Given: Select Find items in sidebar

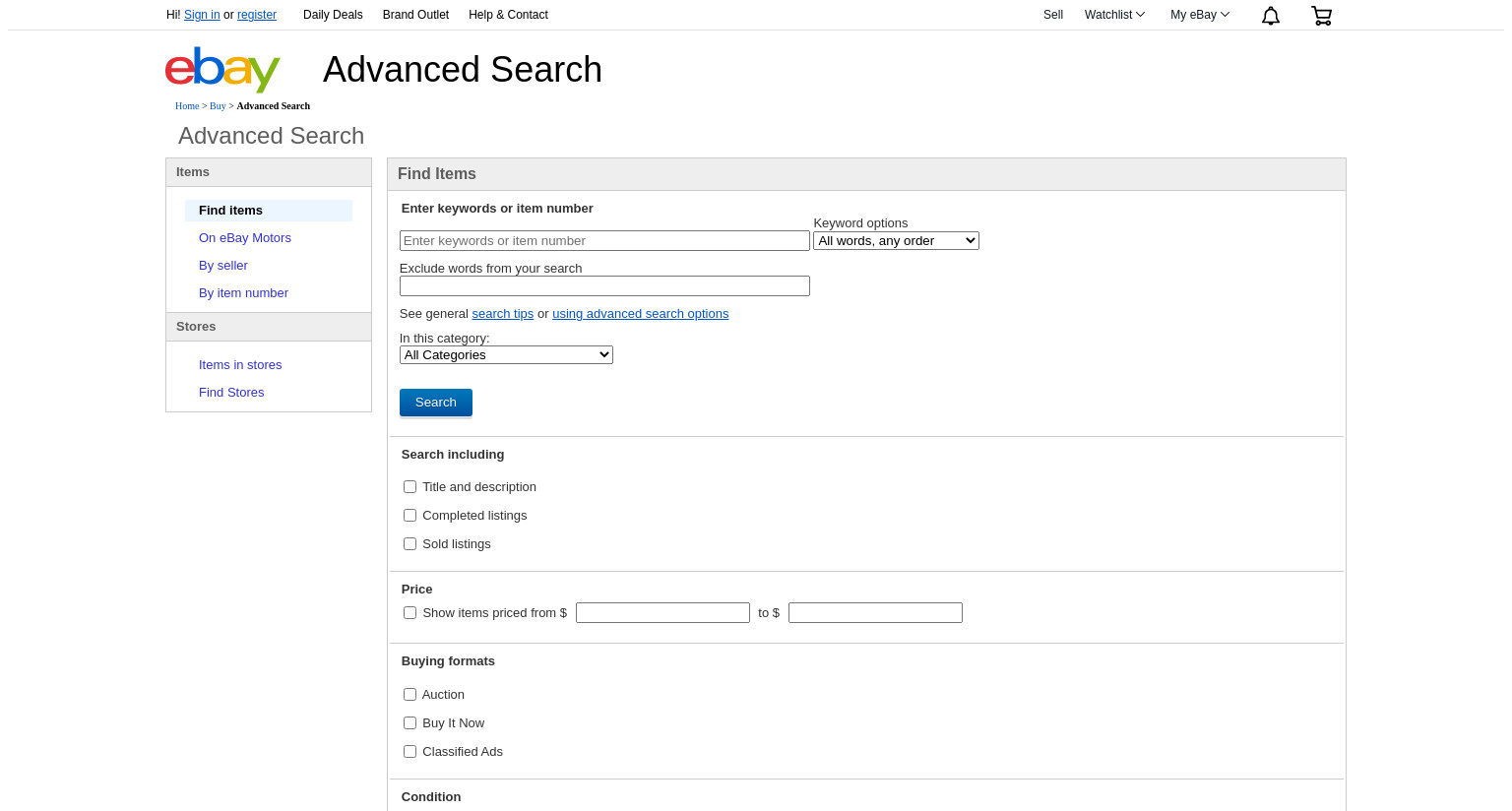Looking at the screenshot, I should pyautogui.click(x=269, y=211).
